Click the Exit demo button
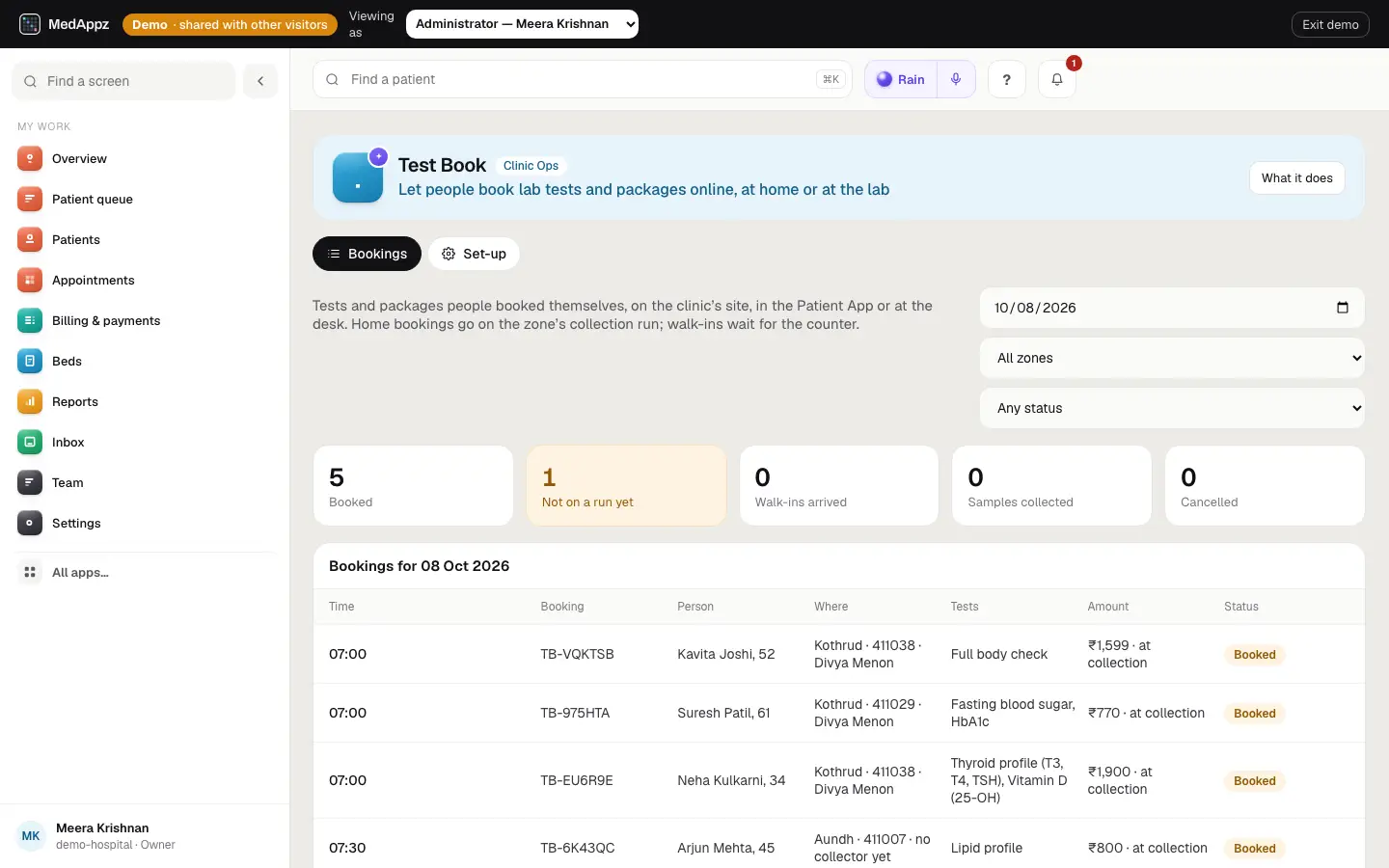Viewport: 1389px width, 868px height. [1330, 24]
